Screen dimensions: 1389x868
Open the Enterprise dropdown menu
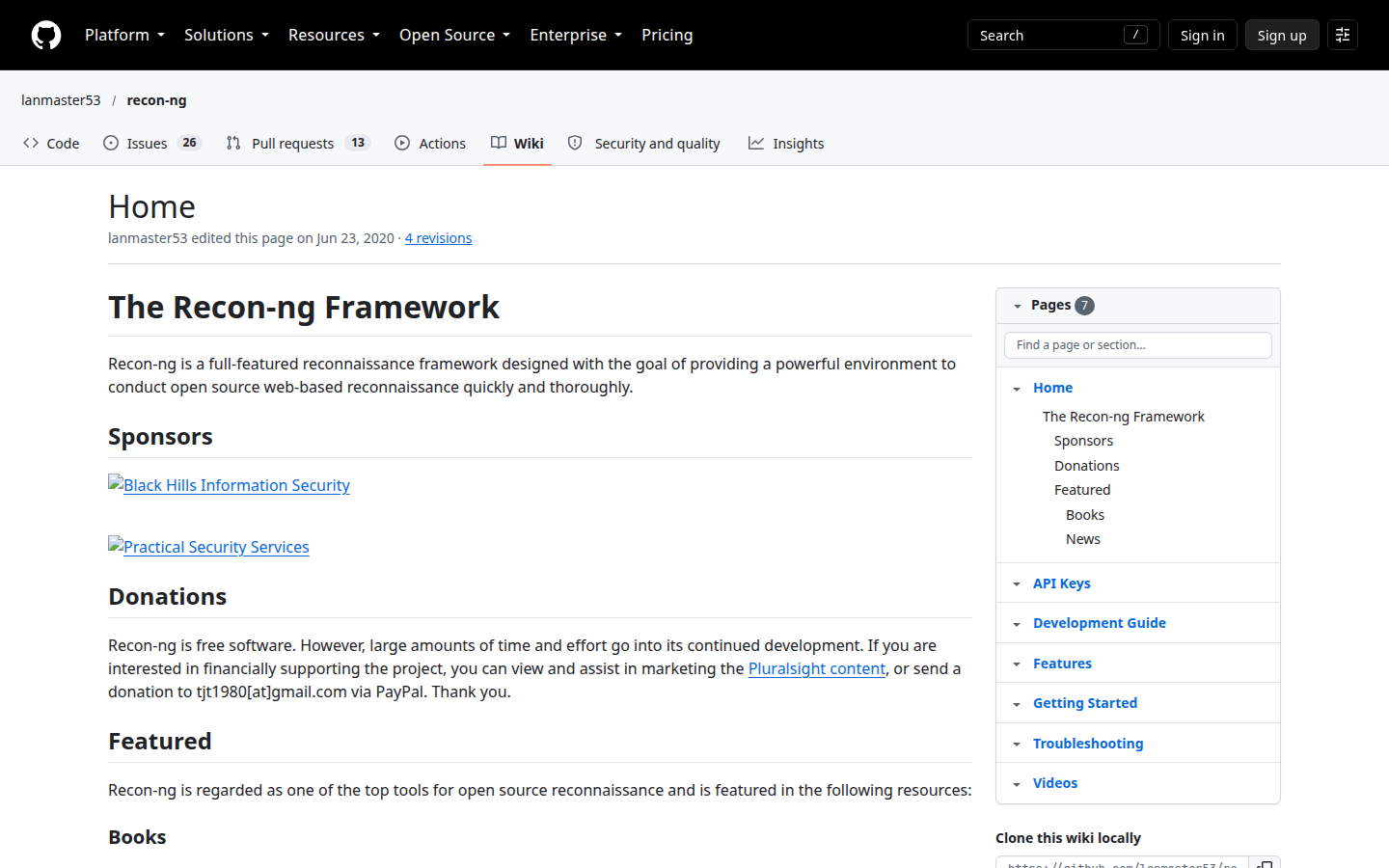pyautogui.click(x=576, y=35)
